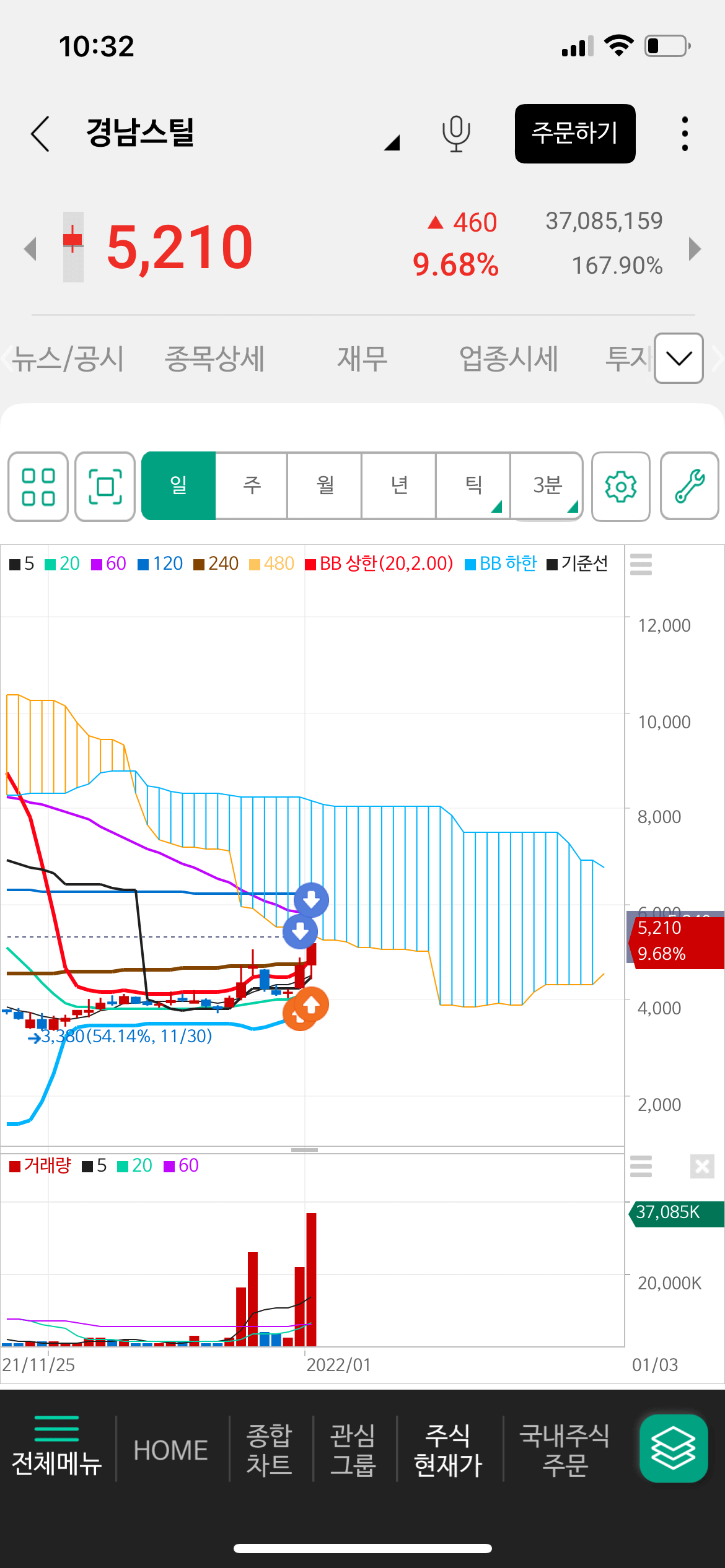Viewport: 725px width, 1568px height.
Task: Tap the 37,085,159 volume figure
Action: point(604,221)
